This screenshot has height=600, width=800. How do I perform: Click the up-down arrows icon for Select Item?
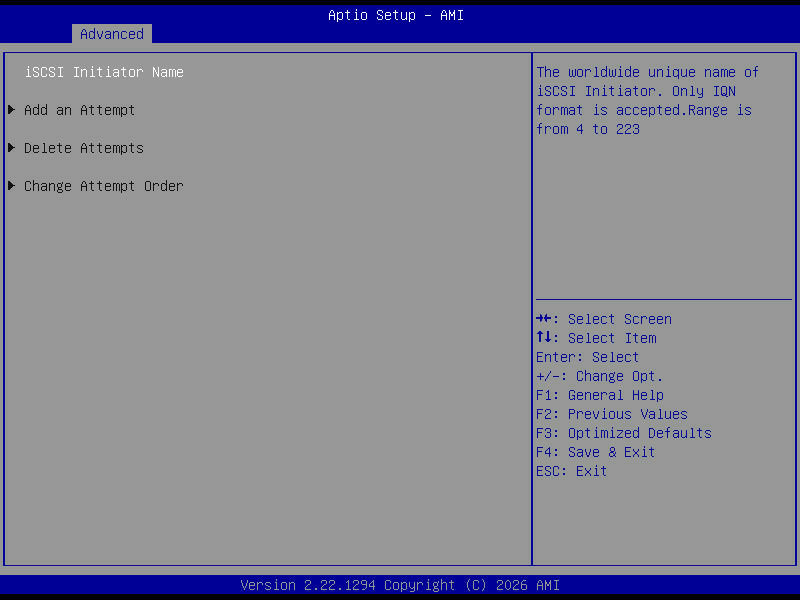click(544, 337)
